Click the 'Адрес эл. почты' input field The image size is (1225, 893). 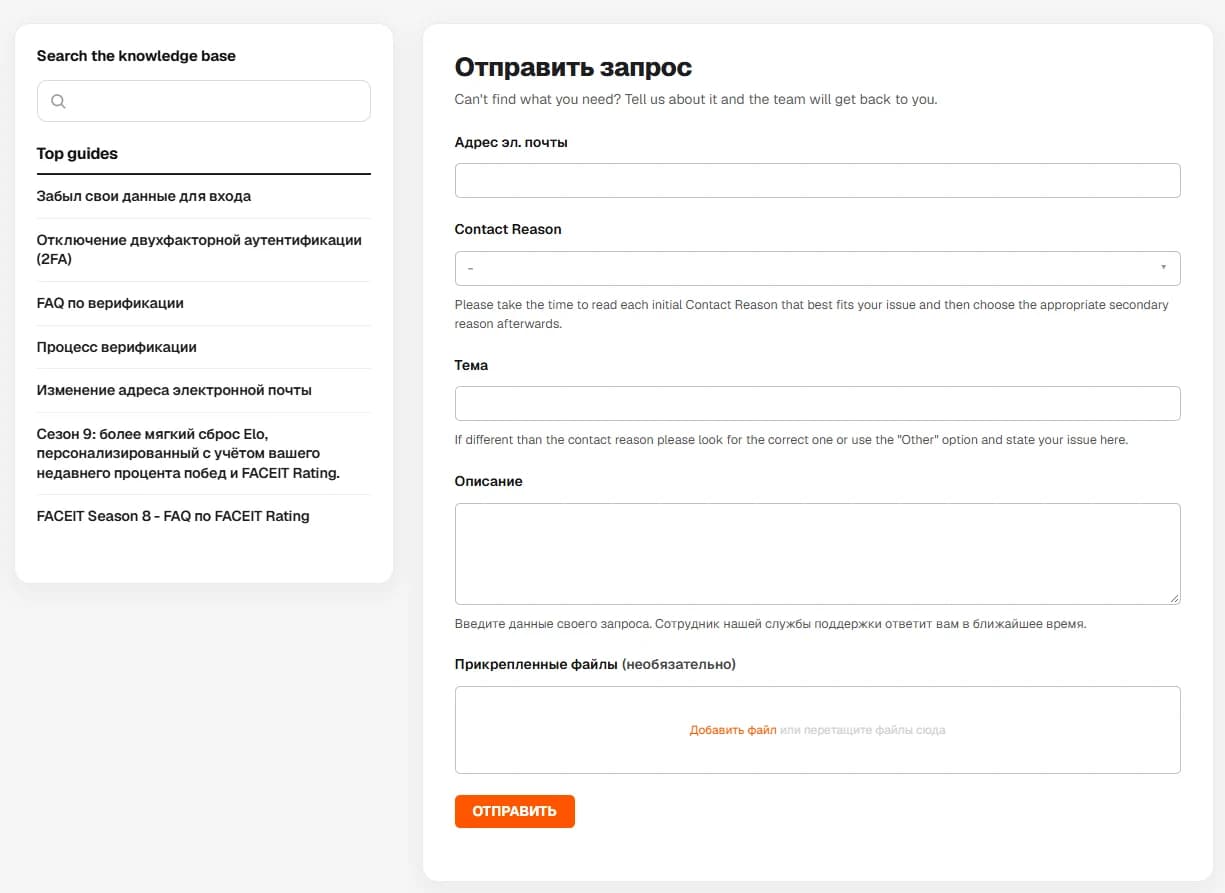tap(817, 181)
